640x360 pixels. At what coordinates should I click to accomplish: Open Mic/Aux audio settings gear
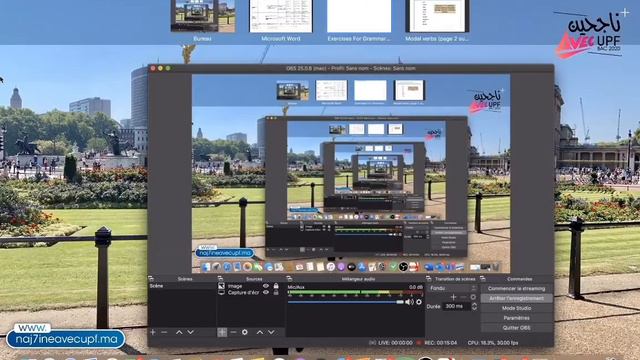click(419, 302)
